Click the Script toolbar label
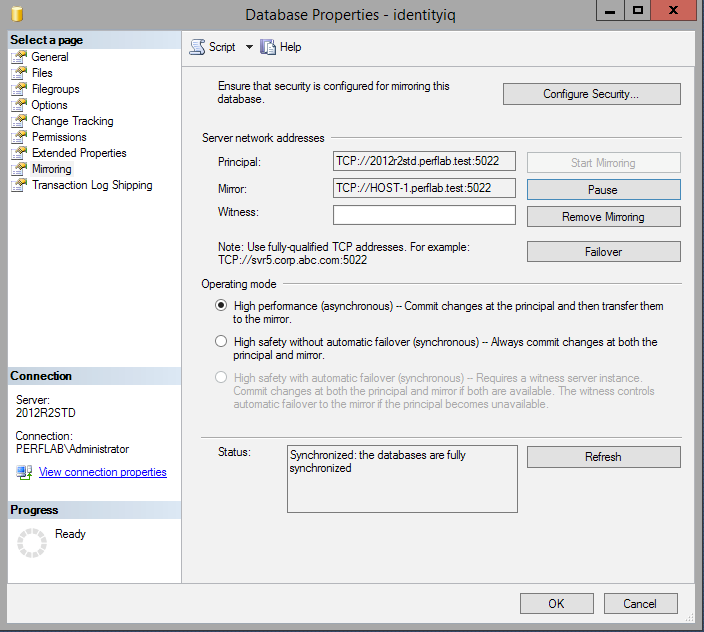Screen dimensions: 704x632 pyautogui.click(x=222, y=47)
